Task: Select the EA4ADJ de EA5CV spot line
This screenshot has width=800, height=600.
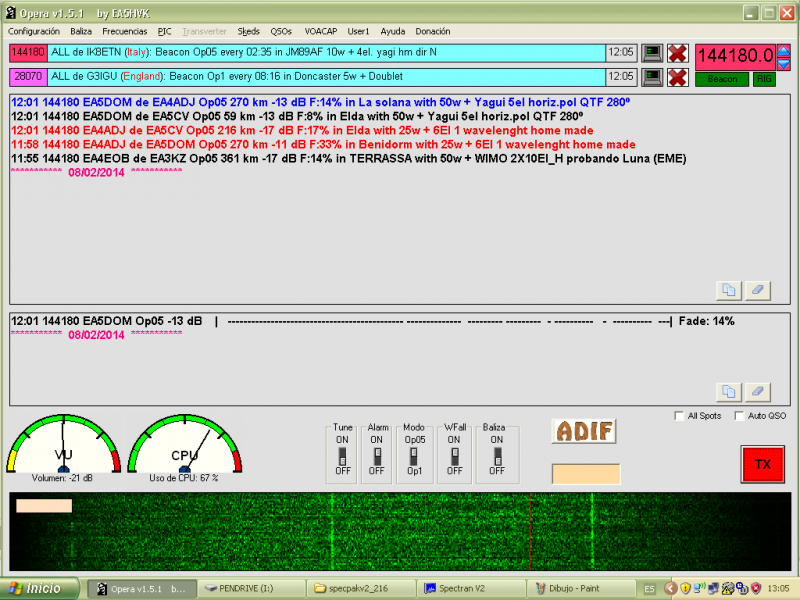Action: click(302, 131)
